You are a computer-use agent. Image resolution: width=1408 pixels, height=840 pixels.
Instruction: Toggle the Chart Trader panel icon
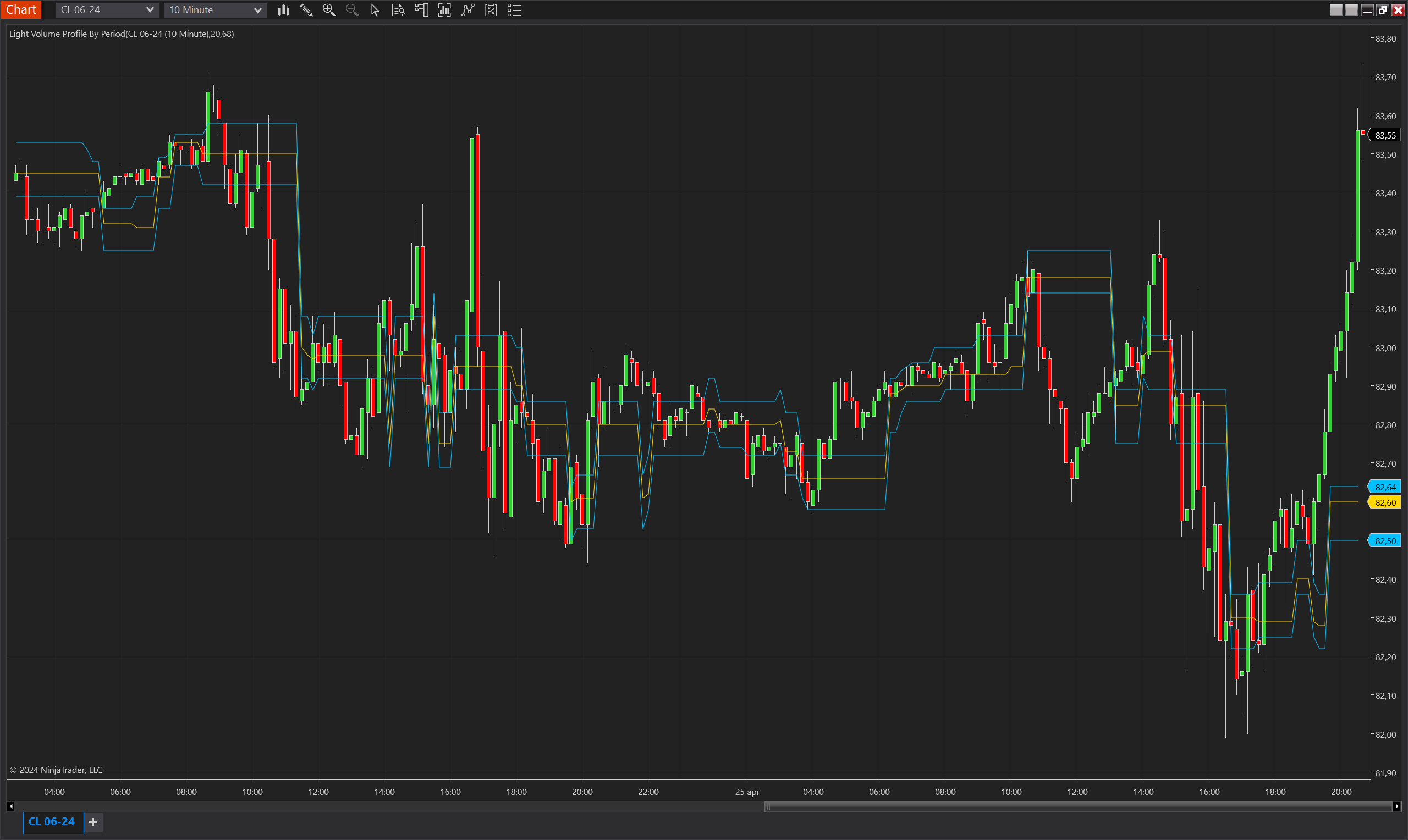tap(421, 10)
